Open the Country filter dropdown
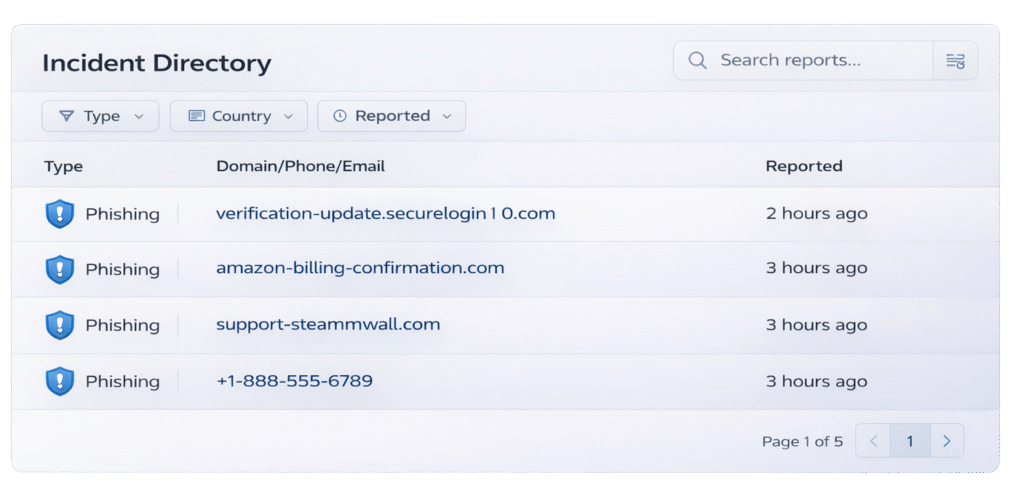Screen dimensions: 1024x499 point(238,116)
